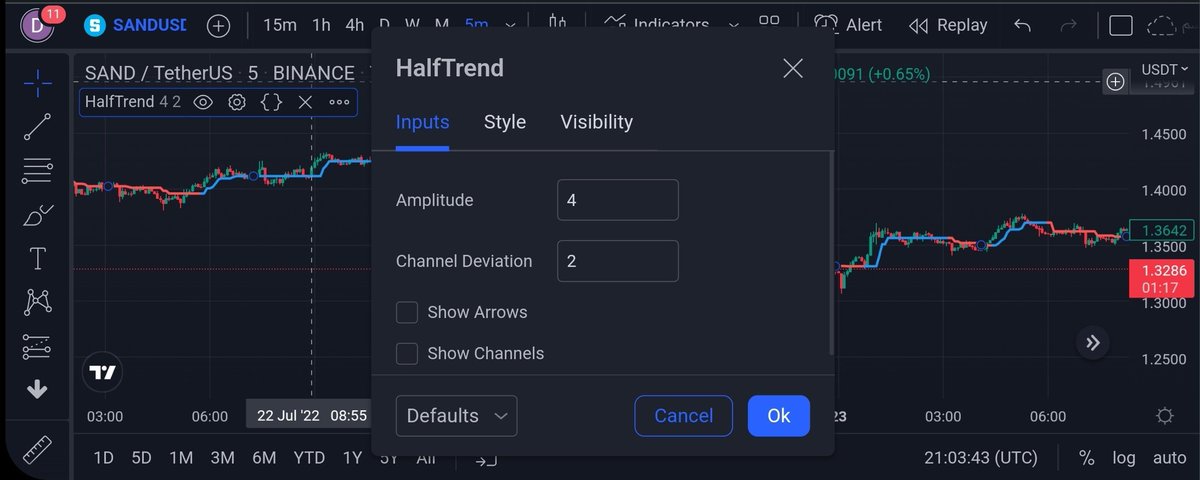1200x480 pixels.
Task: Close the HalfTrend settings dialog
Action: pos(793,68)
